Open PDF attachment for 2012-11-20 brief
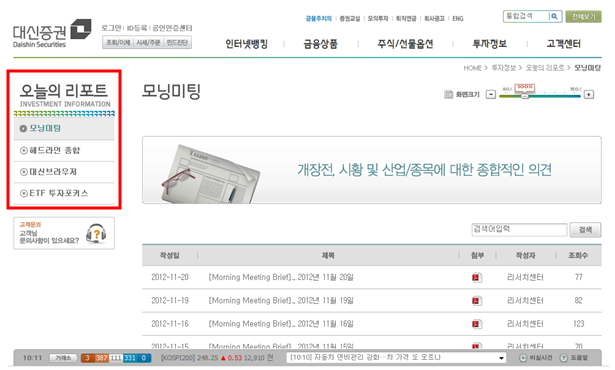 [476, 277]
